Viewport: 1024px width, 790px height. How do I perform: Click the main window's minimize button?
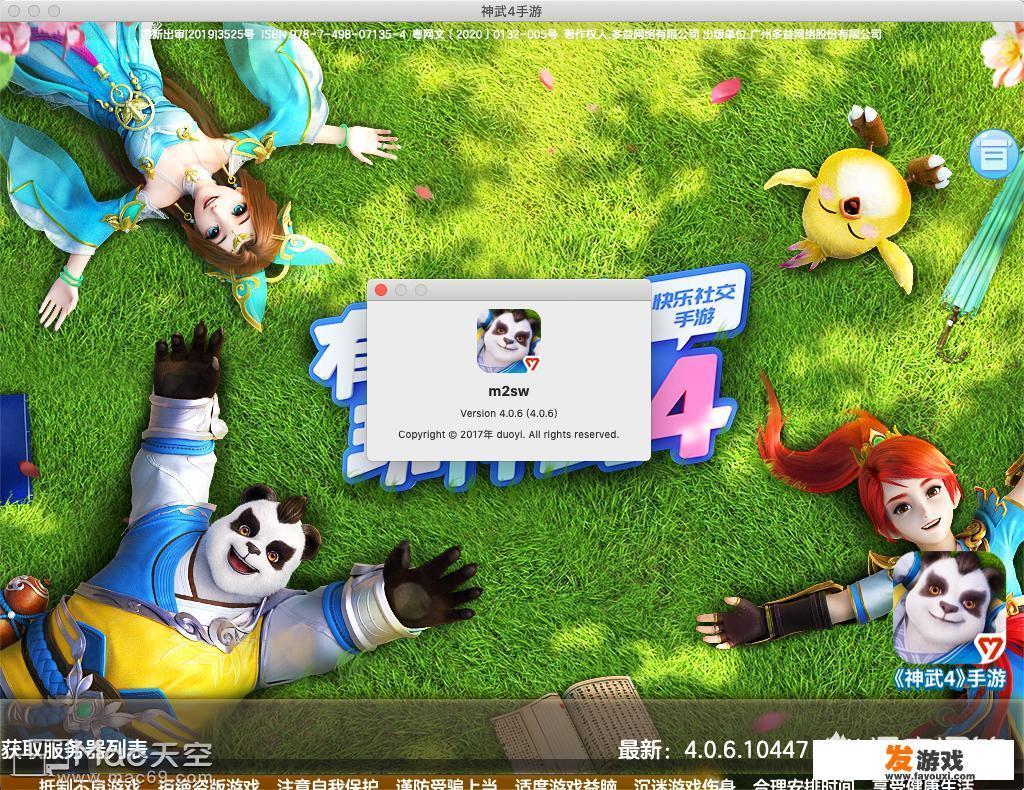pyautogui.click(x=34, y=10)
